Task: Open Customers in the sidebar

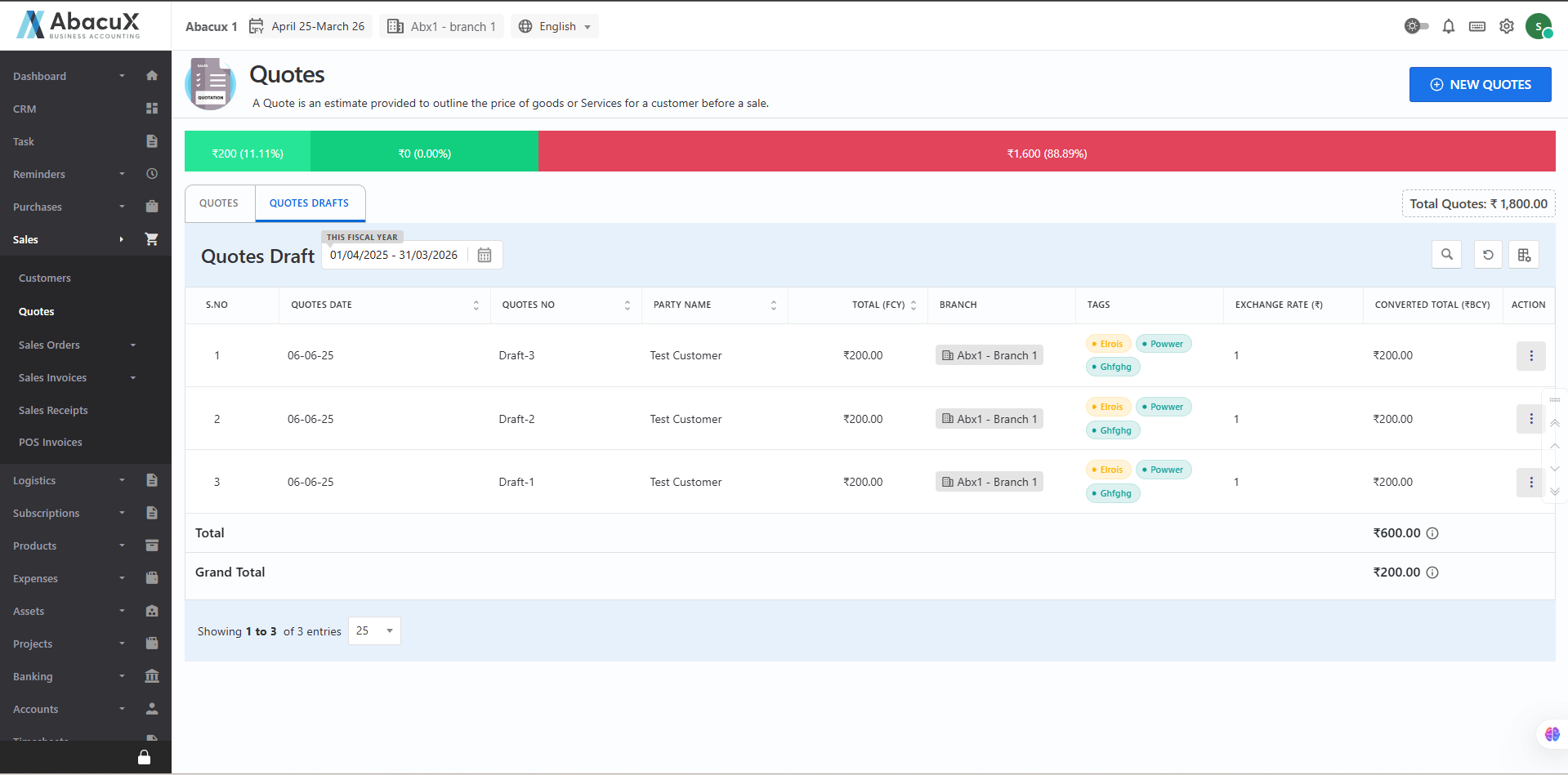Action: click(45, 278)
